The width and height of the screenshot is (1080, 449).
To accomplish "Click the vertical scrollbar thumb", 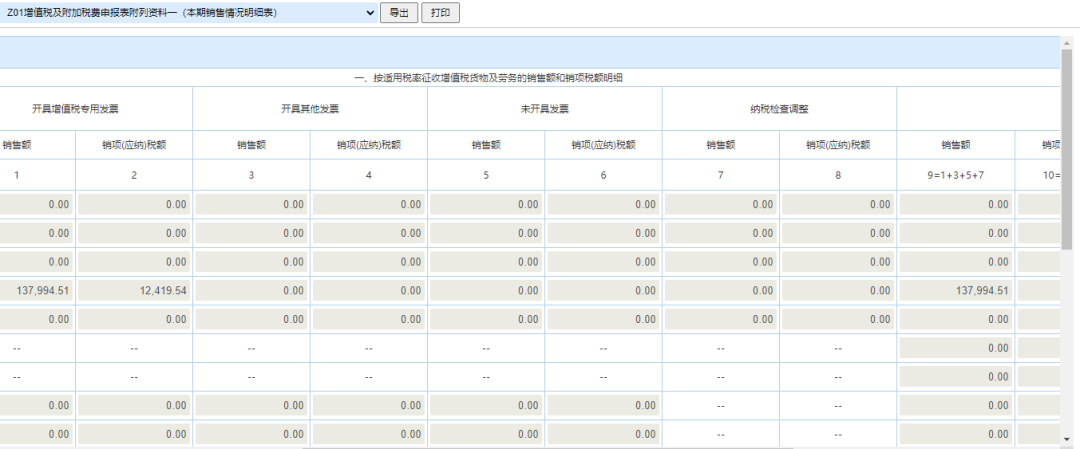I will coord(1067,149).
